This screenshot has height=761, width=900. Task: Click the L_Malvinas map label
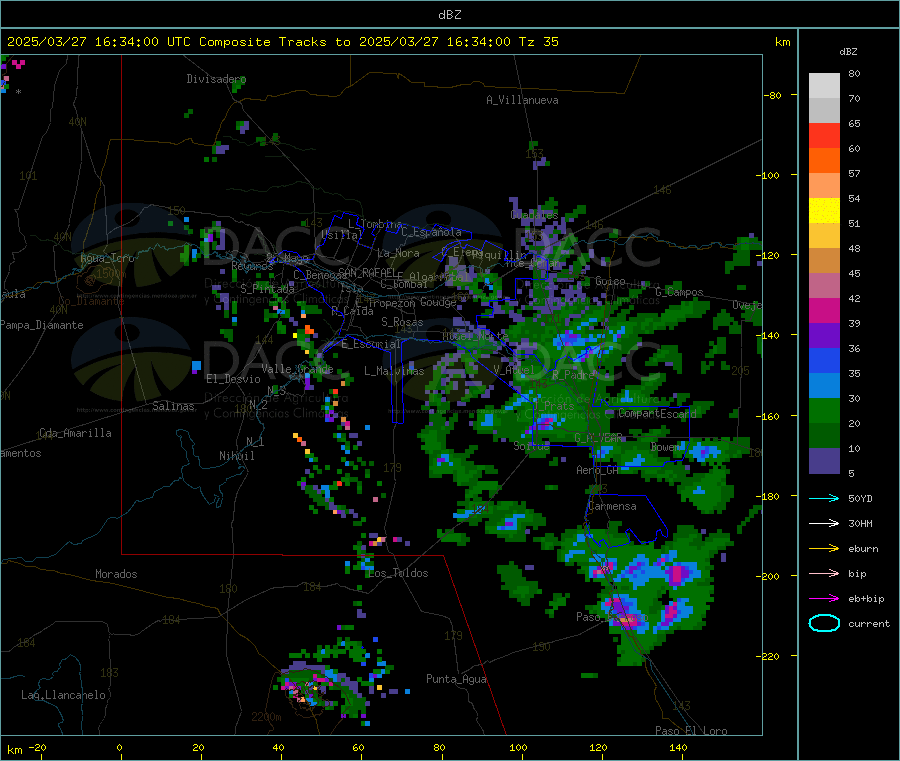(394, 371)
